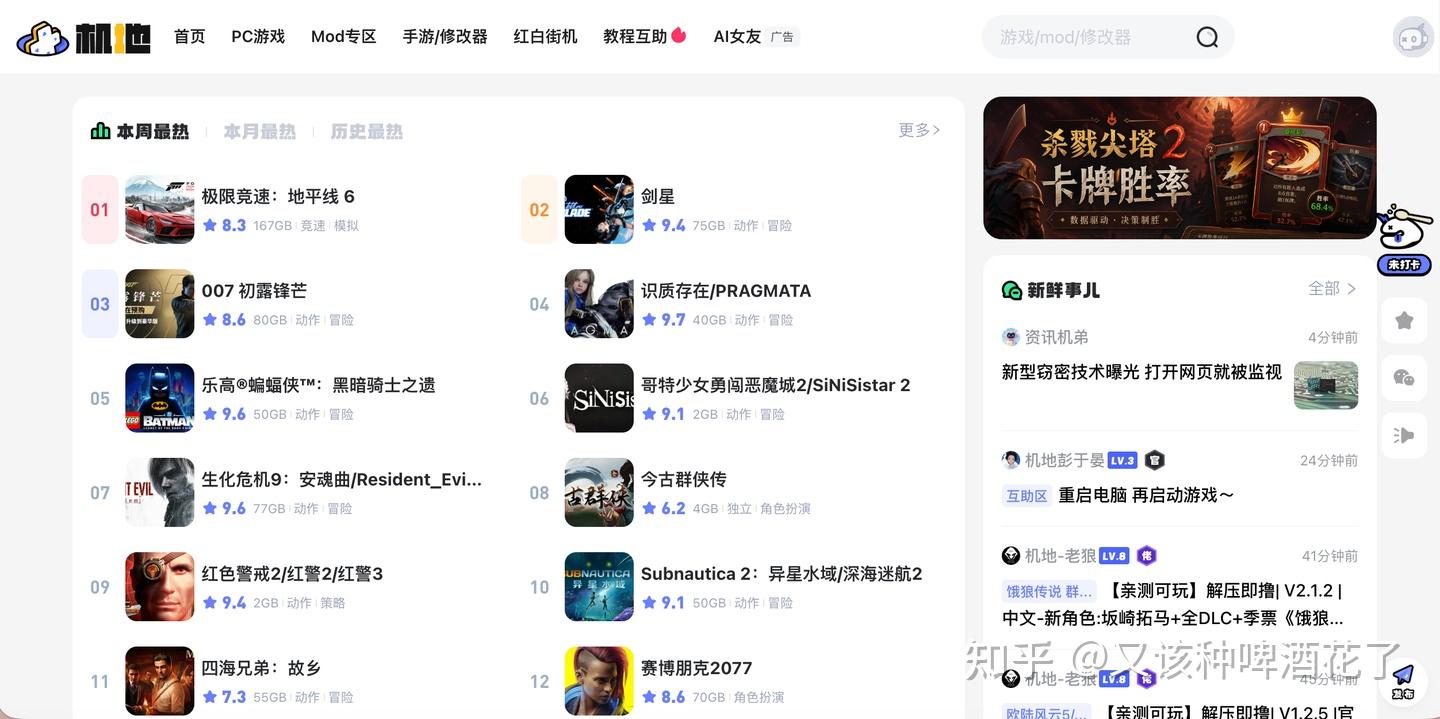Click the 新鲜事儿 section heading icon
The image size is (1440, 719).
coord(1011,290)
